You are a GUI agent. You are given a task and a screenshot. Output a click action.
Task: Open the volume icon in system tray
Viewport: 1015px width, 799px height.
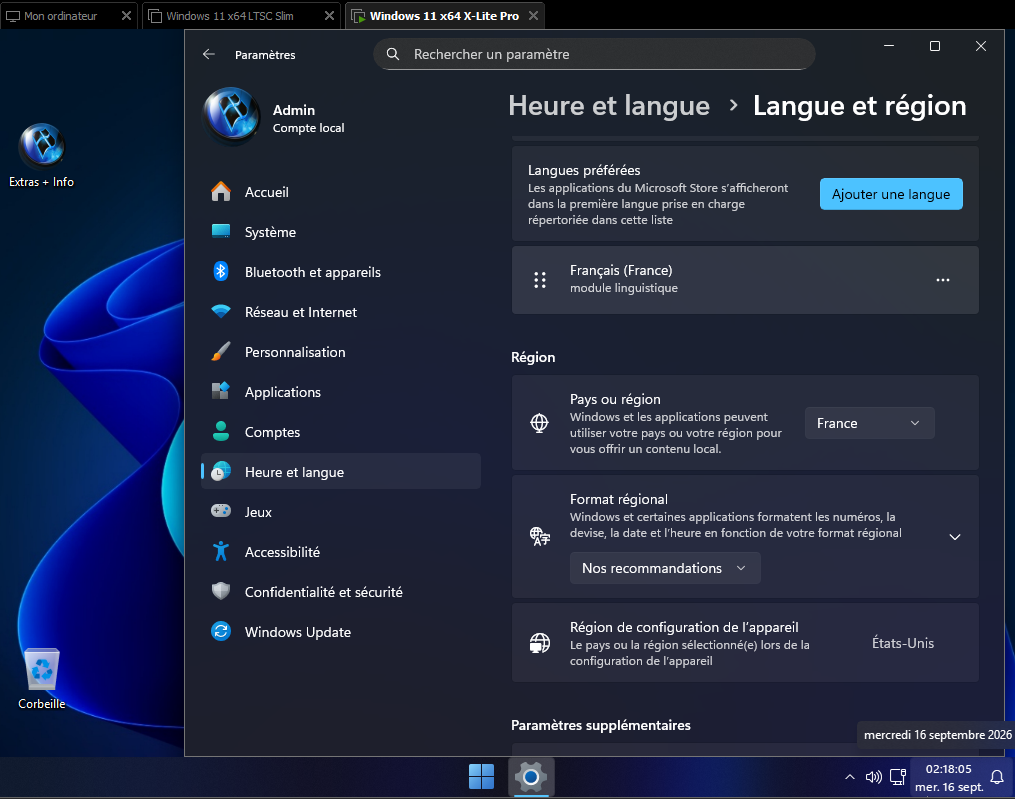click(x=873, y=777)
